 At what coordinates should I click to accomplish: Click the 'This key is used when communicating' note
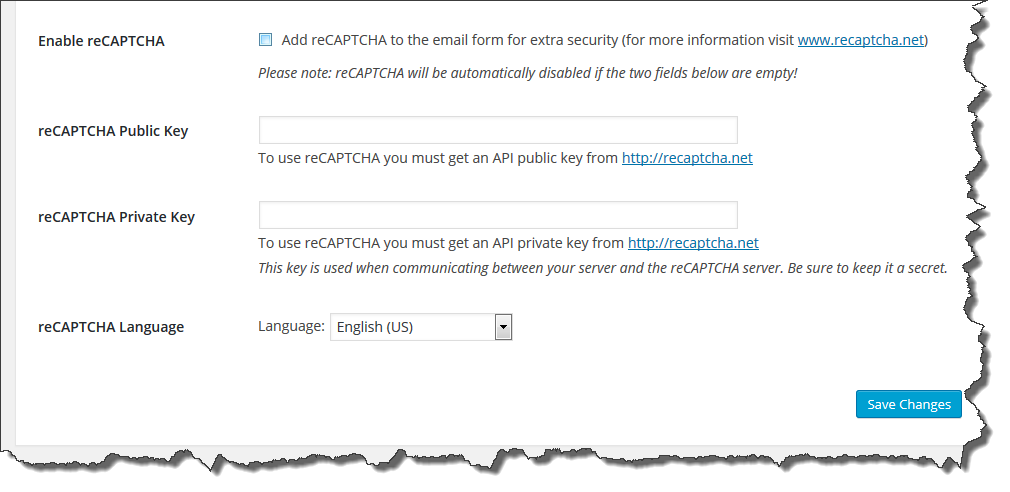pos(603,268)
